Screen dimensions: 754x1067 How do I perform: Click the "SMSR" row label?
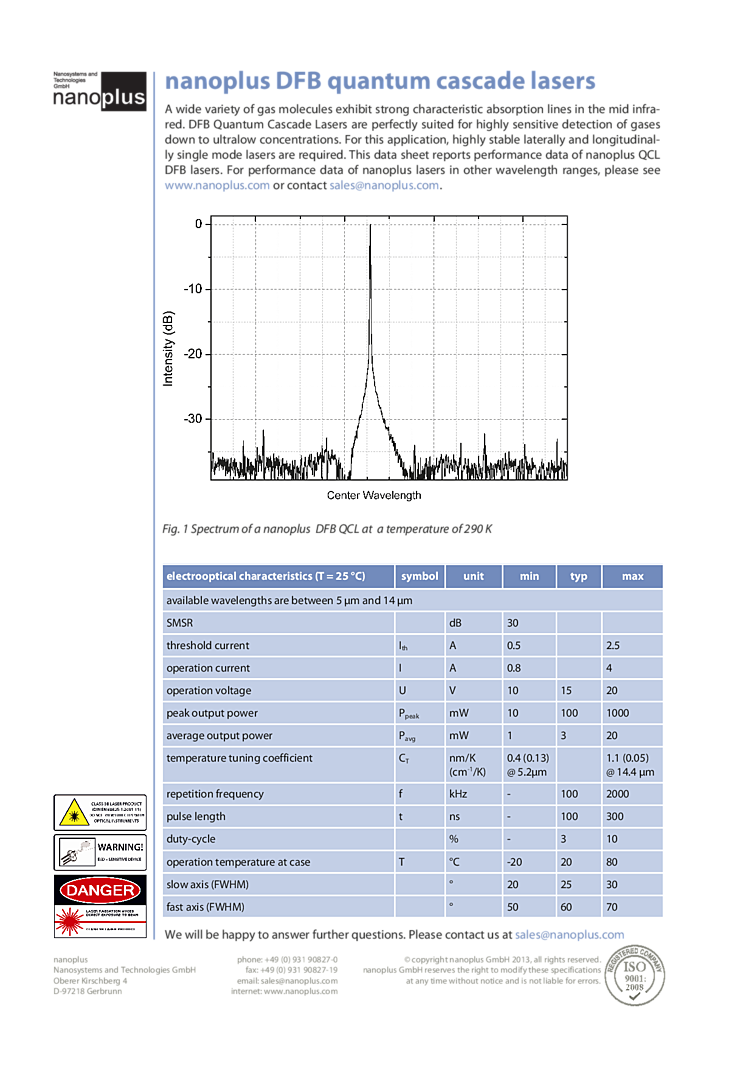tap(180, 623)
